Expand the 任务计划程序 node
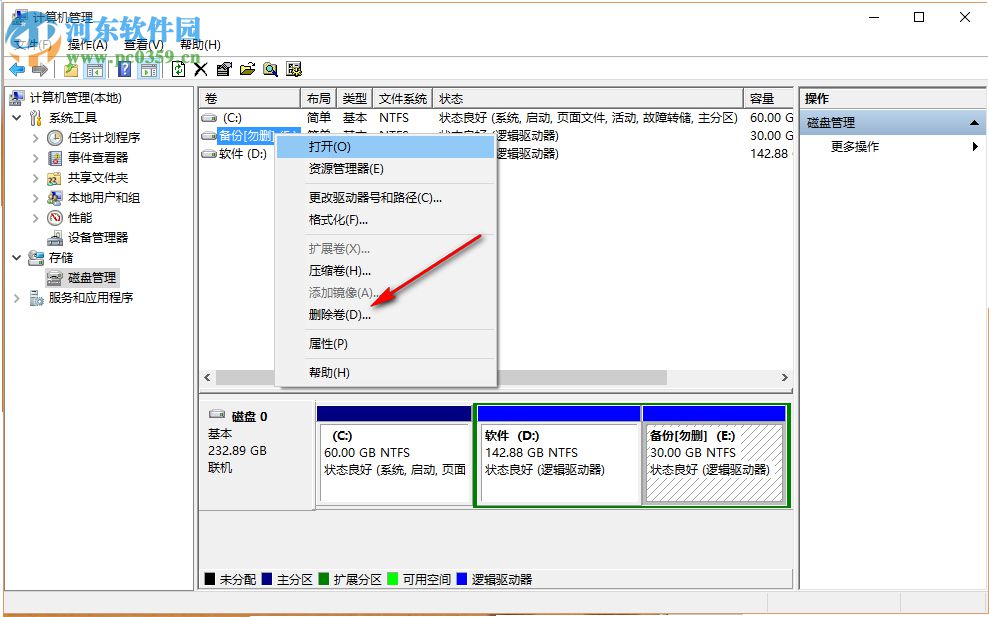This screenshot has width=989, height=617. [34, 138]
